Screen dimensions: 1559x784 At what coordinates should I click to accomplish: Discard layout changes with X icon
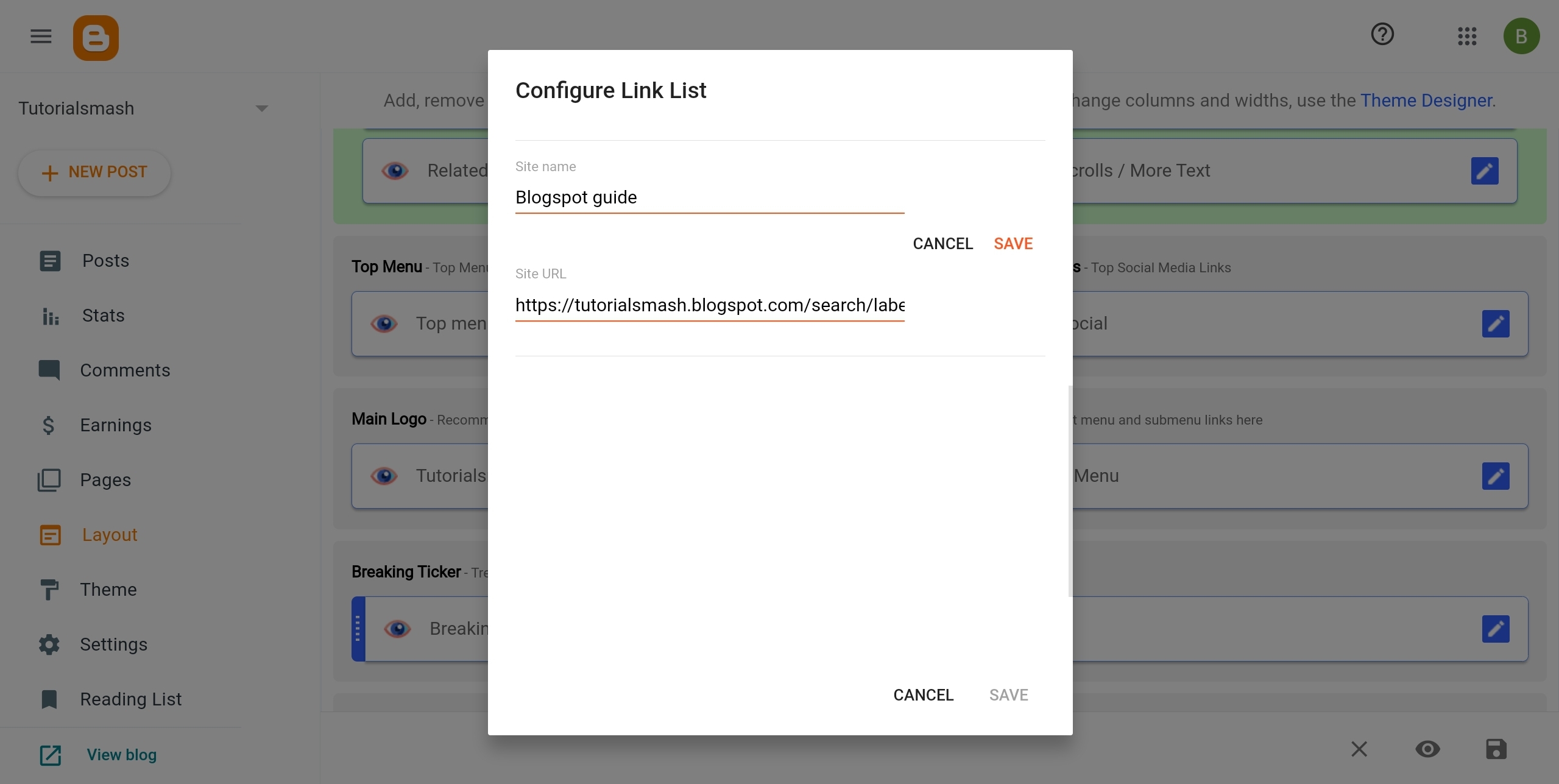pos(1359,749)
